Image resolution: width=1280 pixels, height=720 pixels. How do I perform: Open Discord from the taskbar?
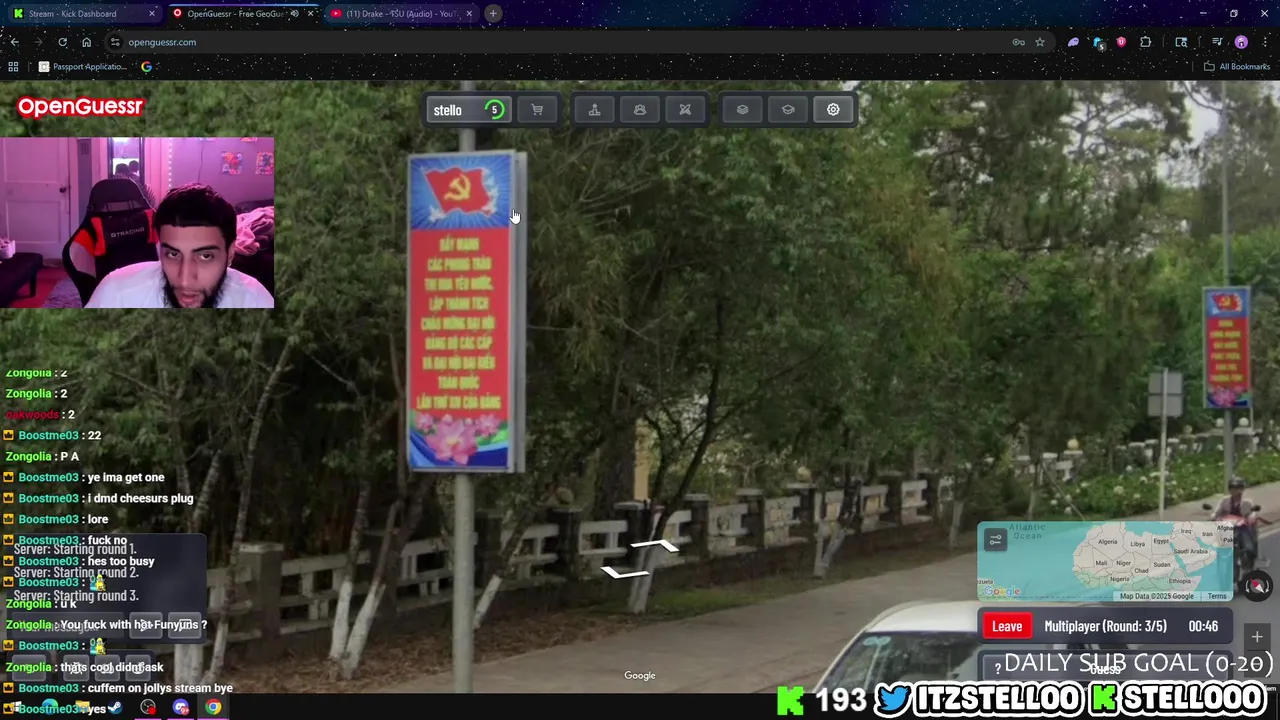[x=181, y=708]
